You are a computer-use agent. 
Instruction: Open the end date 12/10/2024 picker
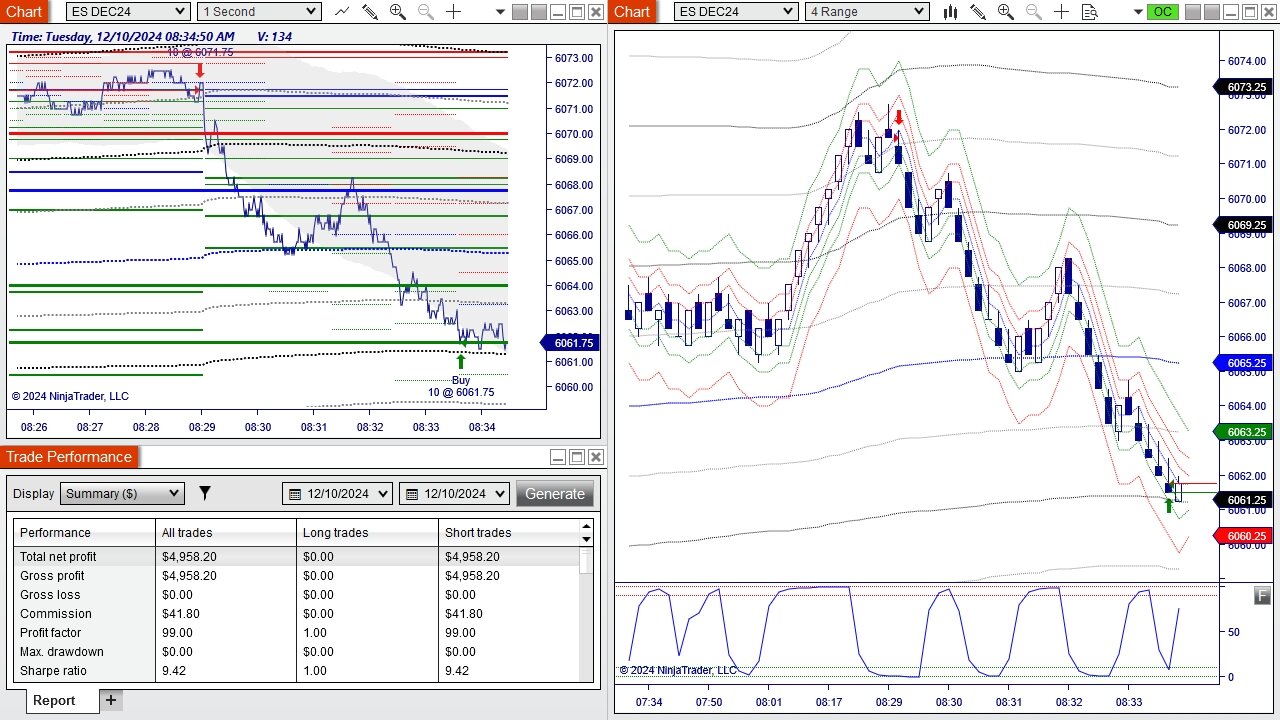tap(454, 493)
